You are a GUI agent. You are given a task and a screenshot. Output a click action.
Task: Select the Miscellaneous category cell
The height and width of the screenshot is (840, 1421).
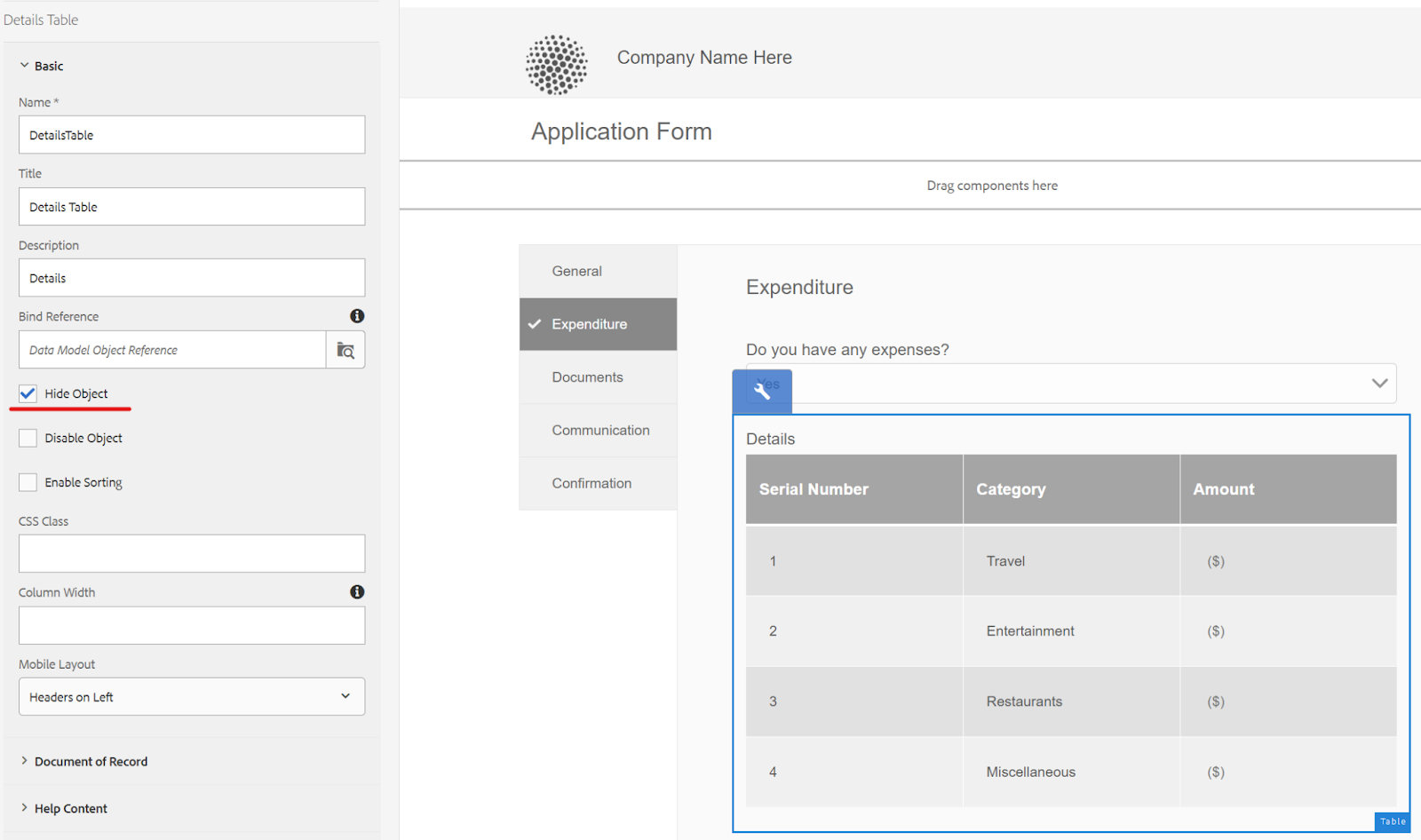pyautogui.click(x=1071, y=772)
